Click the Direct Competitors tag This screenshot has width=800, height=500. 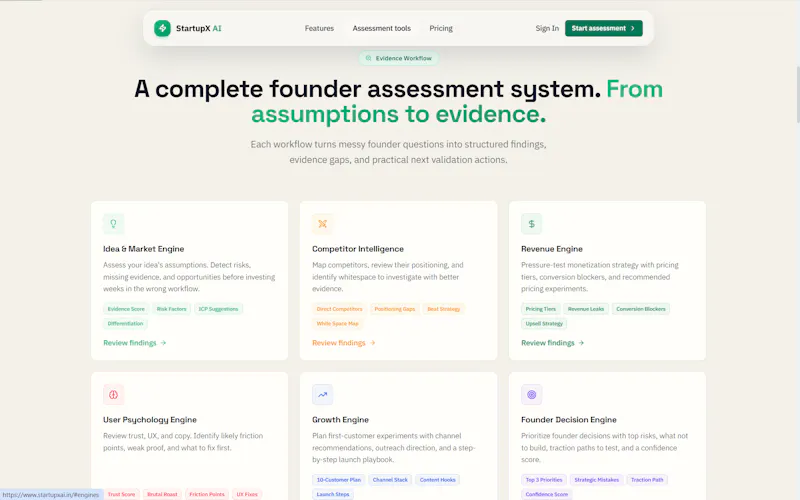coord(339,309)
